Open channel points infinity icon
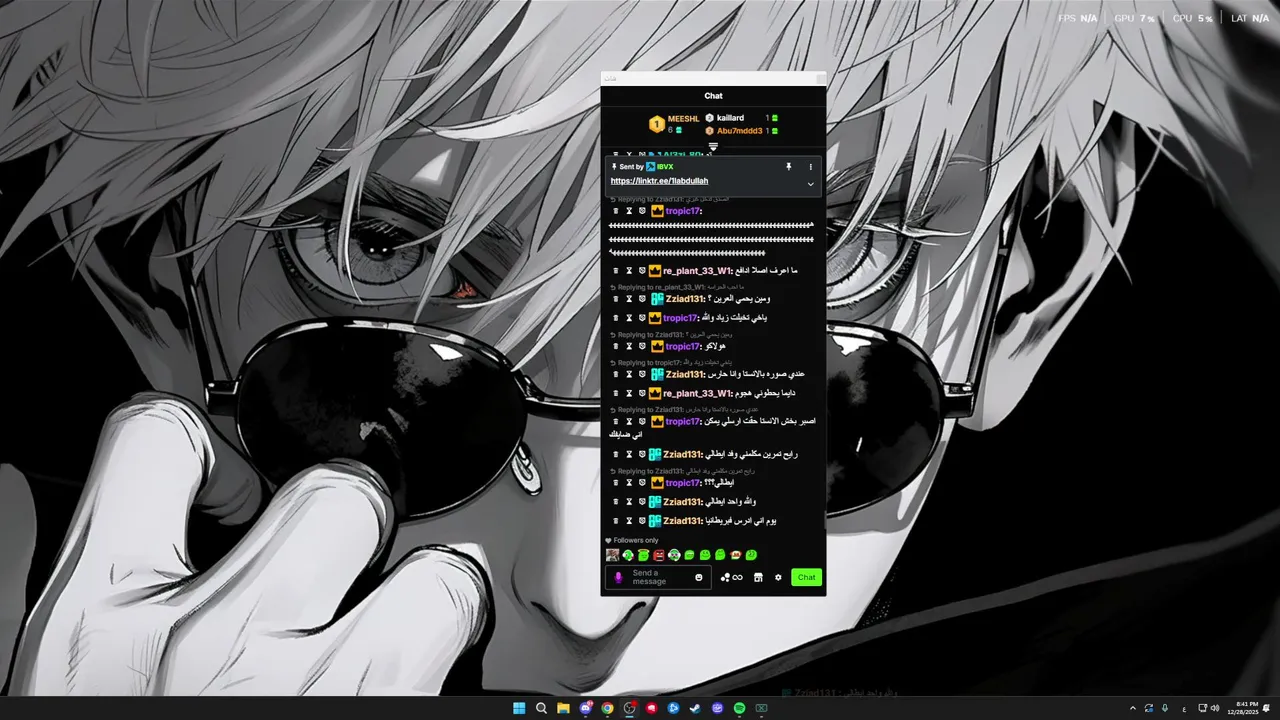Viewport: 1280px width, 720px height. (x=732, y=577)
